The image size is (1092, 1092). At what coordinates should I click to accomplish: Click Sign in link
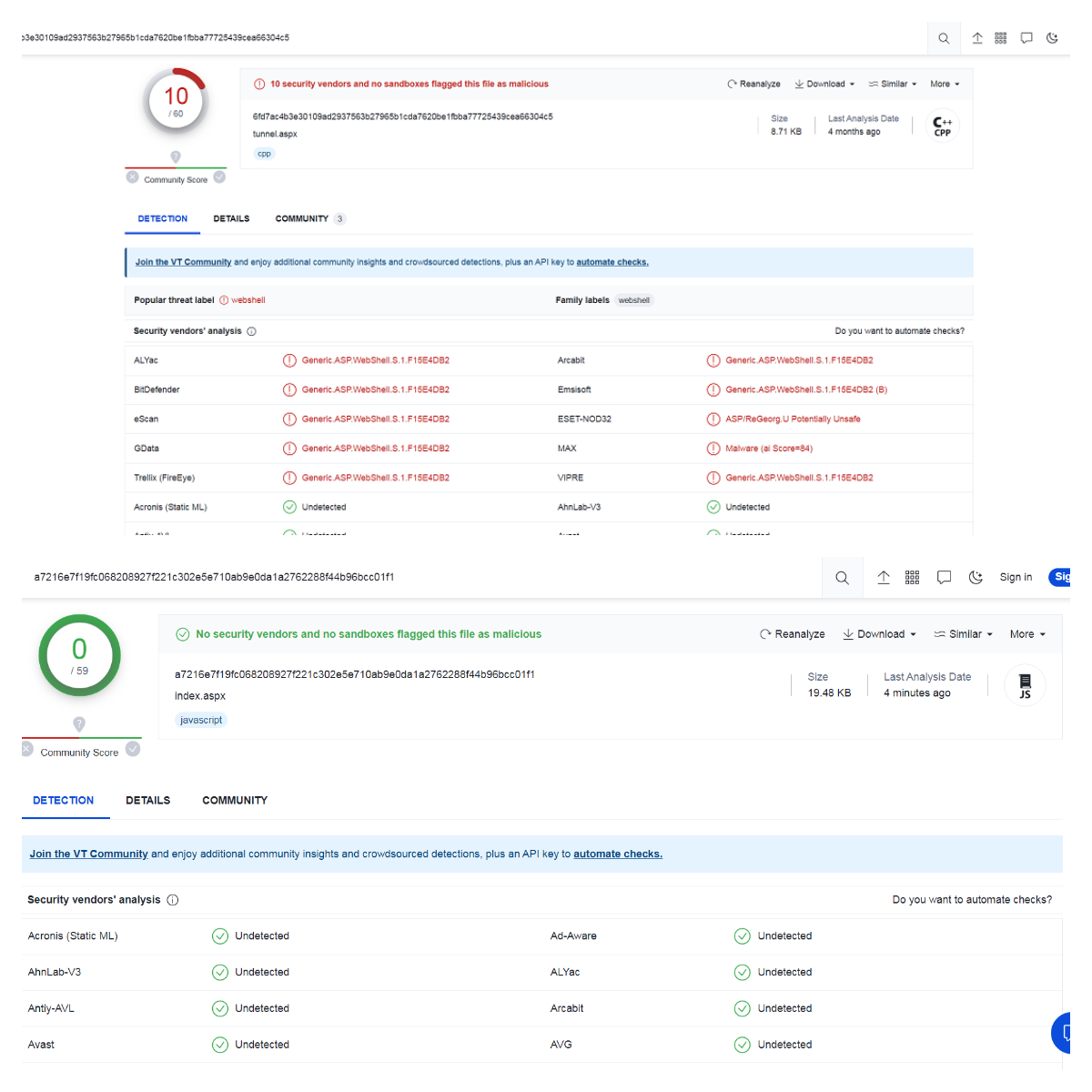[1016, 577]
